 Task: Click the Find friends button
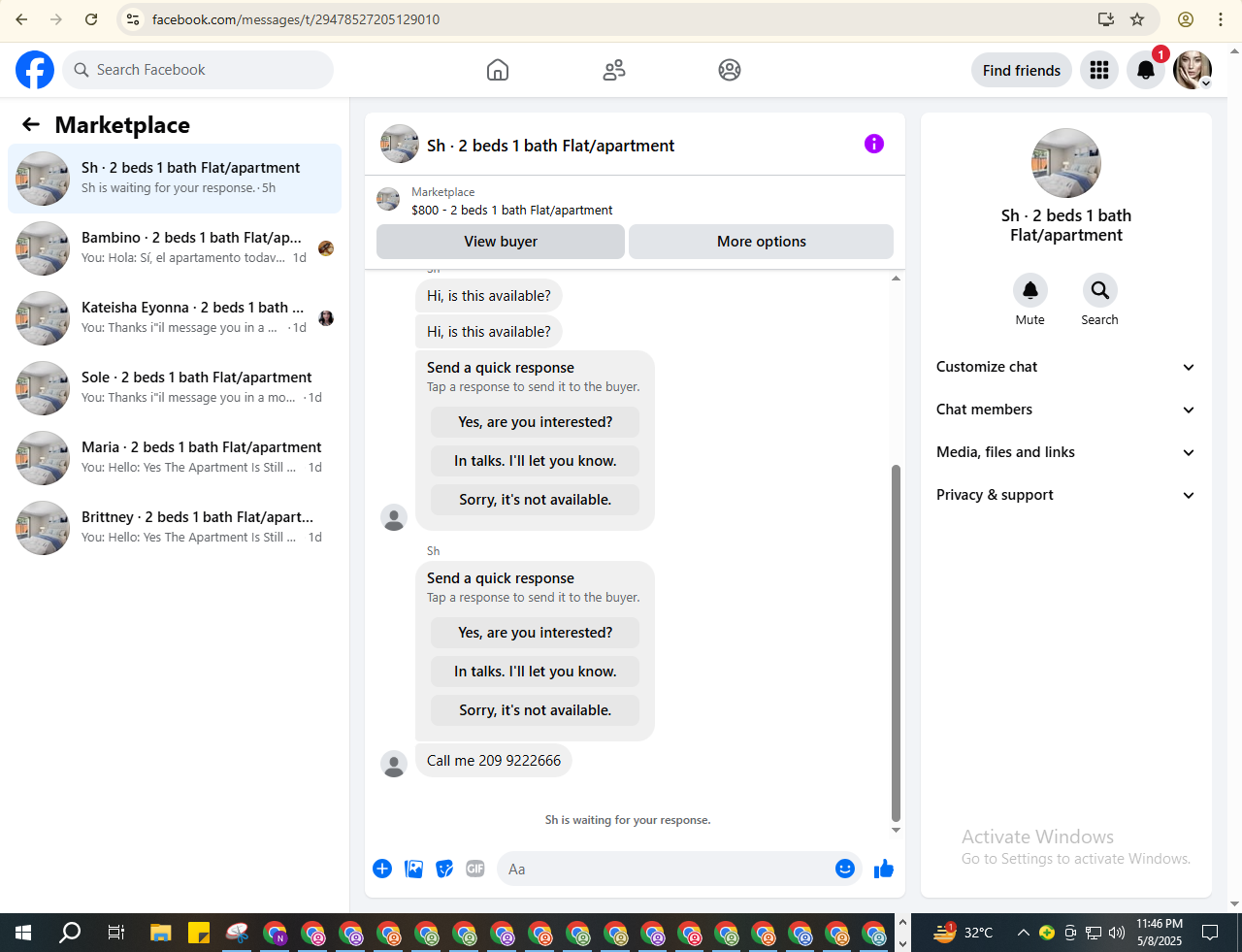(1022, 70)
